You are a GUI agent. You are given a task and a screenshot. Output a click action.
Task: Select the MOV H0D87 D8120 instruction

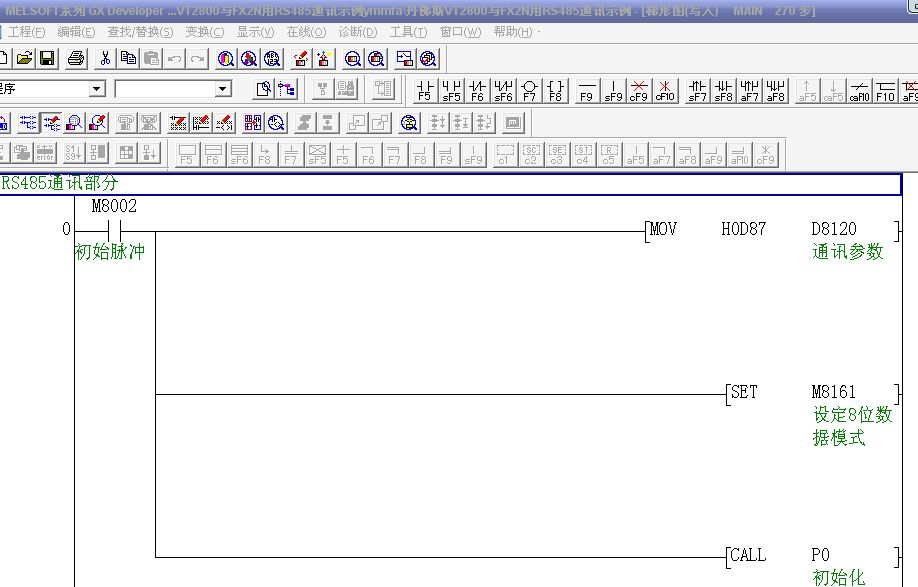pyautogui.click(x=770, y=230)
